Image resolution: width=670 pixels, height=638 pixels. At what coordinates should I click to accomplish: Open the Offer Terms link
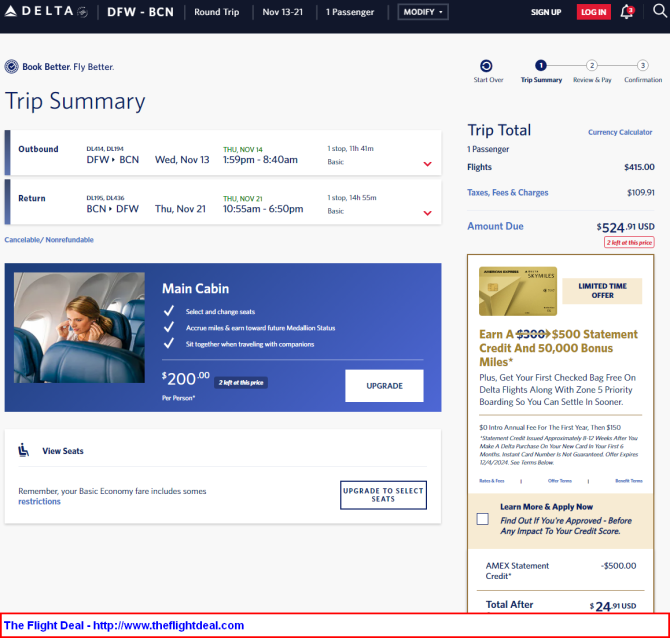559,481
